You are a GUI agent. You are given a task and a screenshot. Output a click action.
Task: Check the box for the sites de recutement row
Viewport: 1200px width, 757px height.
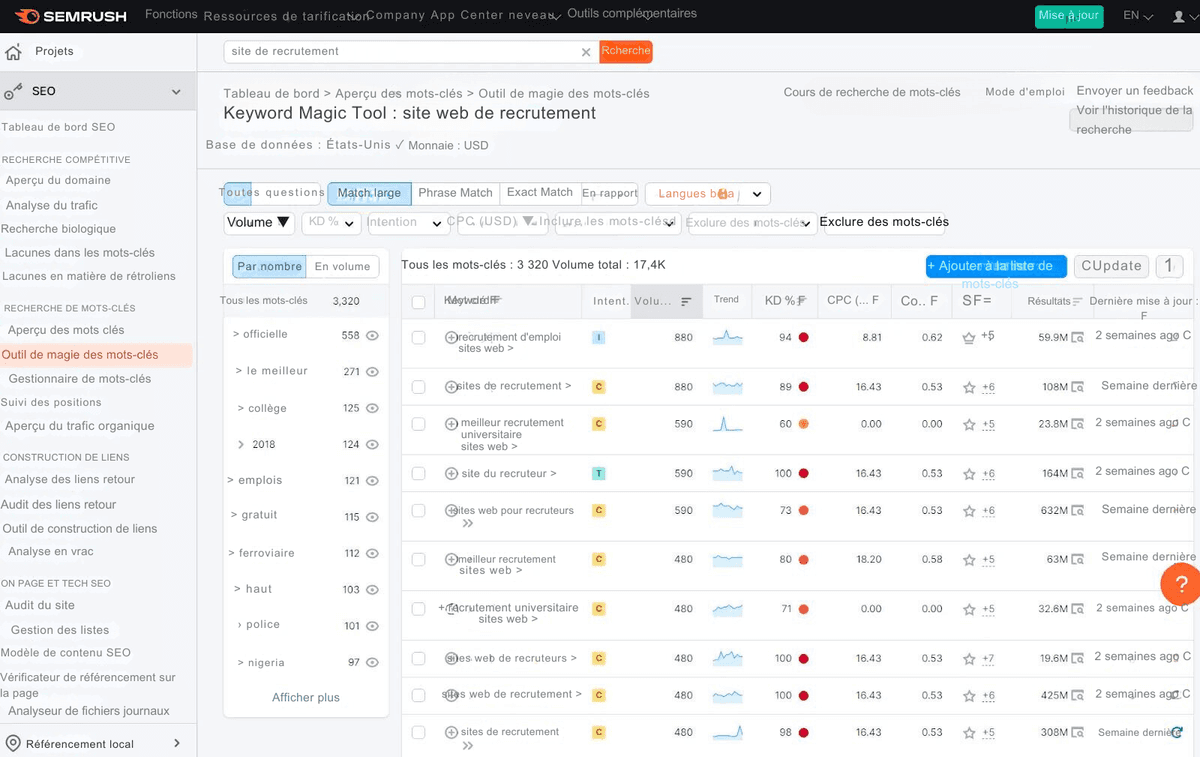pyautogui.click(x=418, y=385)
